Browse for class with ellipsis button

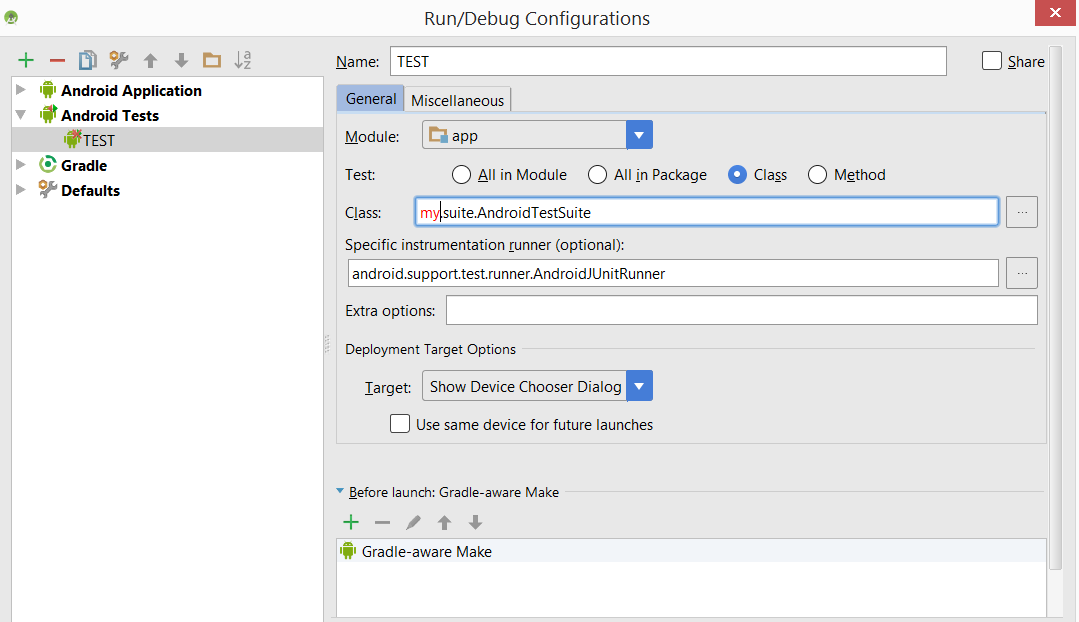(1022, 212)
